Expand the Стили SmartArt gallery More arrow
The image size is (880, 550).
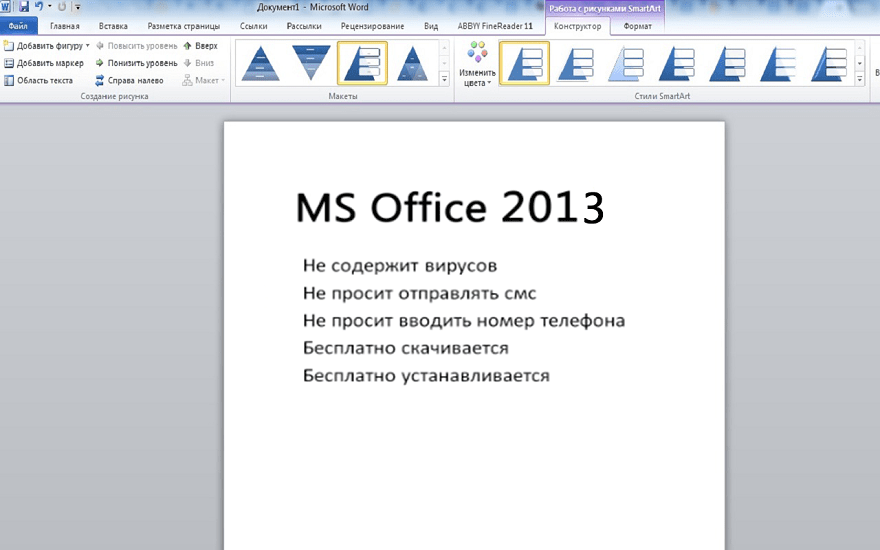pos(859,79)
